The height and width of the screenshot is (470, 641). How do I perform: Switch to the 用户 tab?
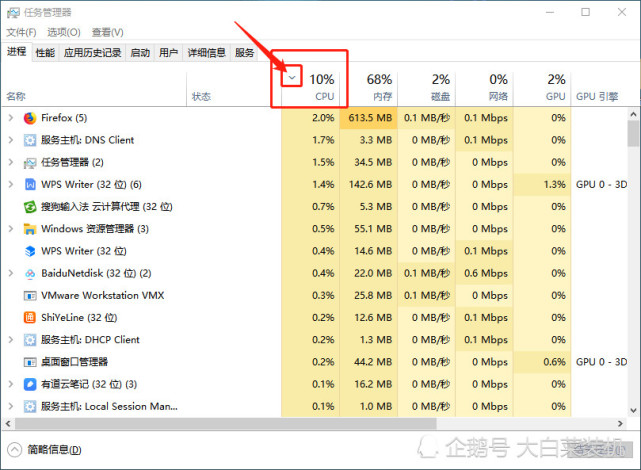pyautogui.click(x=168, y=53)
